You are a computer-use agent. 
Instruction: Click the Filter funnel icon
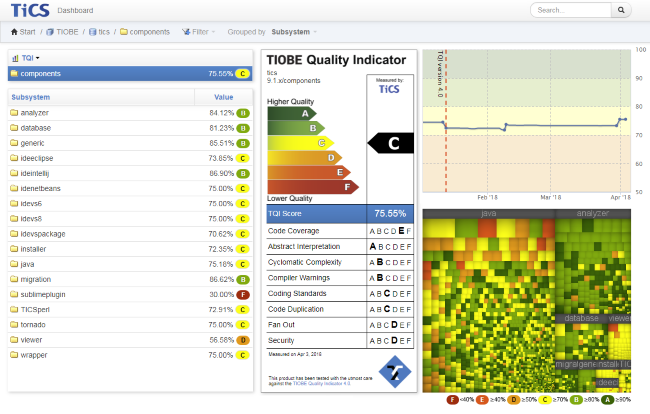(x=186, y=32)
